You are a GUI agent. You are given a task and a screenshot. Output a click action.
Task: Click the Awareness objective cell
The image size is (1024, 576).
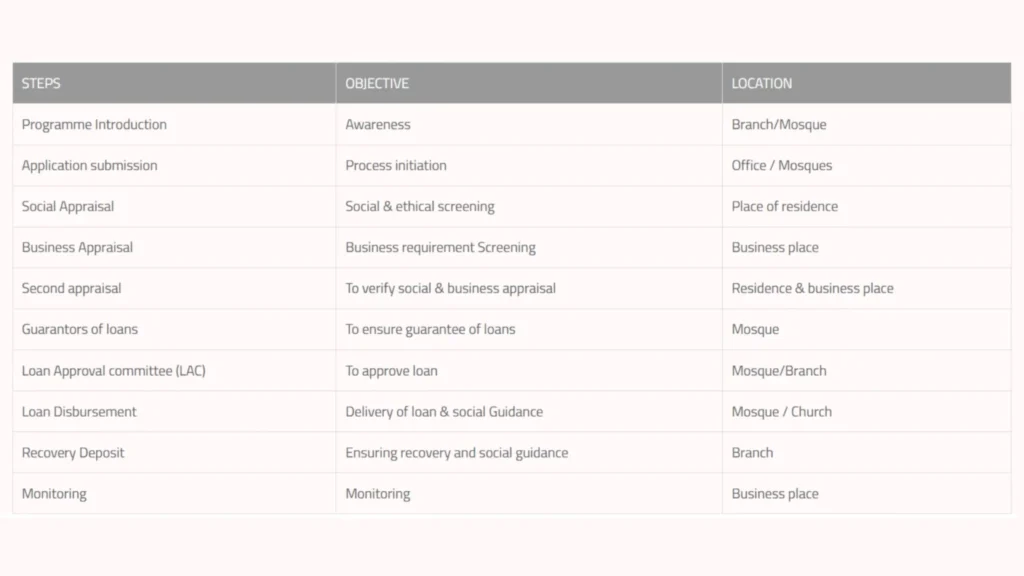click(x=378, y=124)
